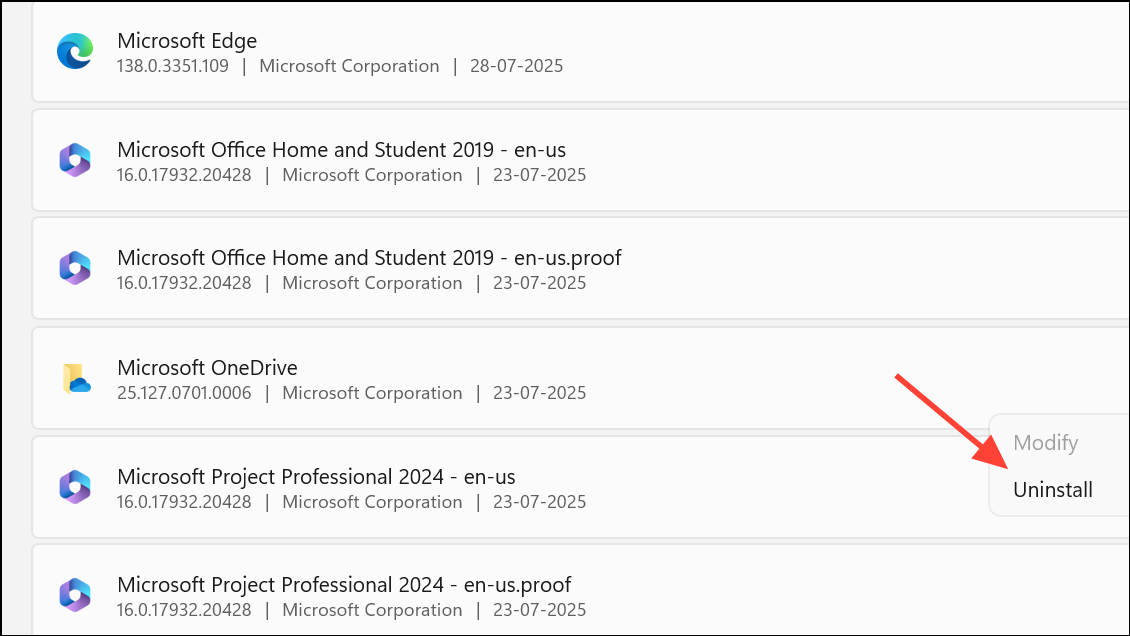Click the scrollbar on the left edge
This screenshot has width=1130, height=636.
13,318
